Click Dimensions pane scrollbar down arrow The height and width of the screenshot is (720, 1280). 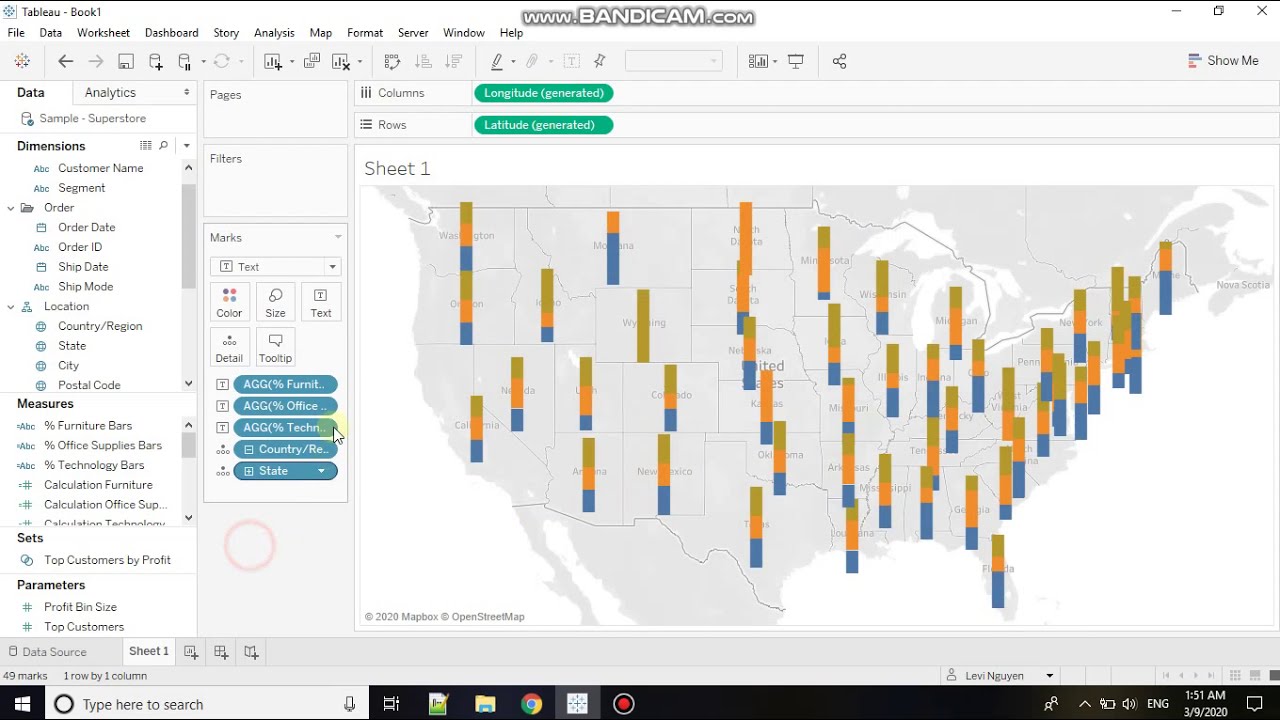tap(188, 384)
